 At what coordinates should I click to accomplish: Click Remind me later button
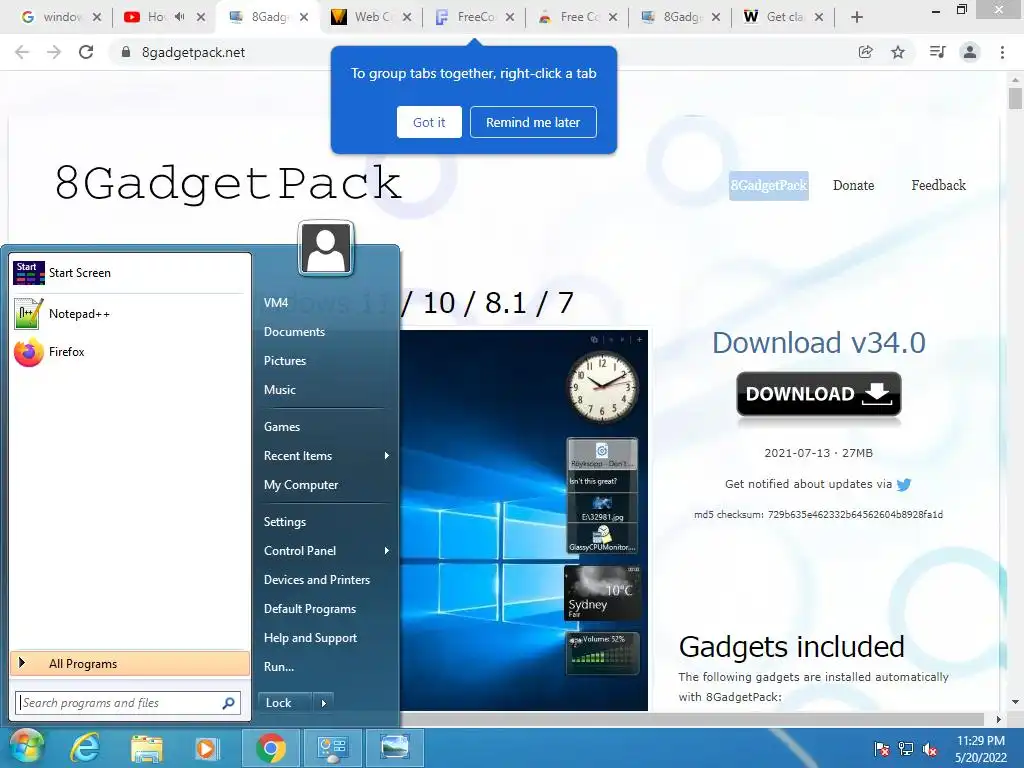click(533, 122)
